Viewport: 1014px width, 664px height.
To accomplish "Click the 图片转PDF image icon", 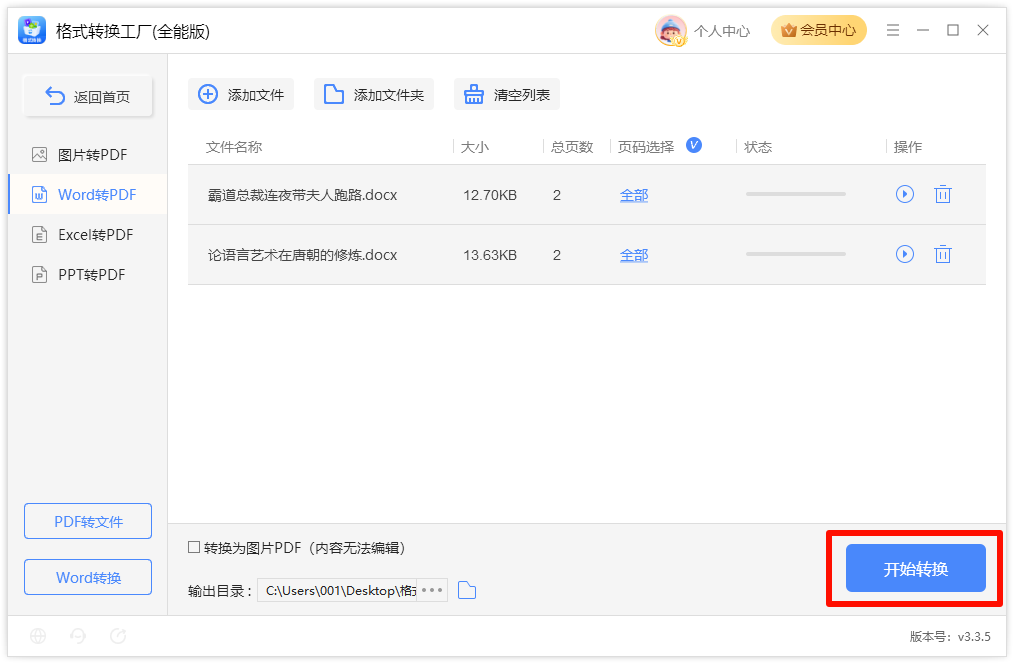I will click(39, 155).
